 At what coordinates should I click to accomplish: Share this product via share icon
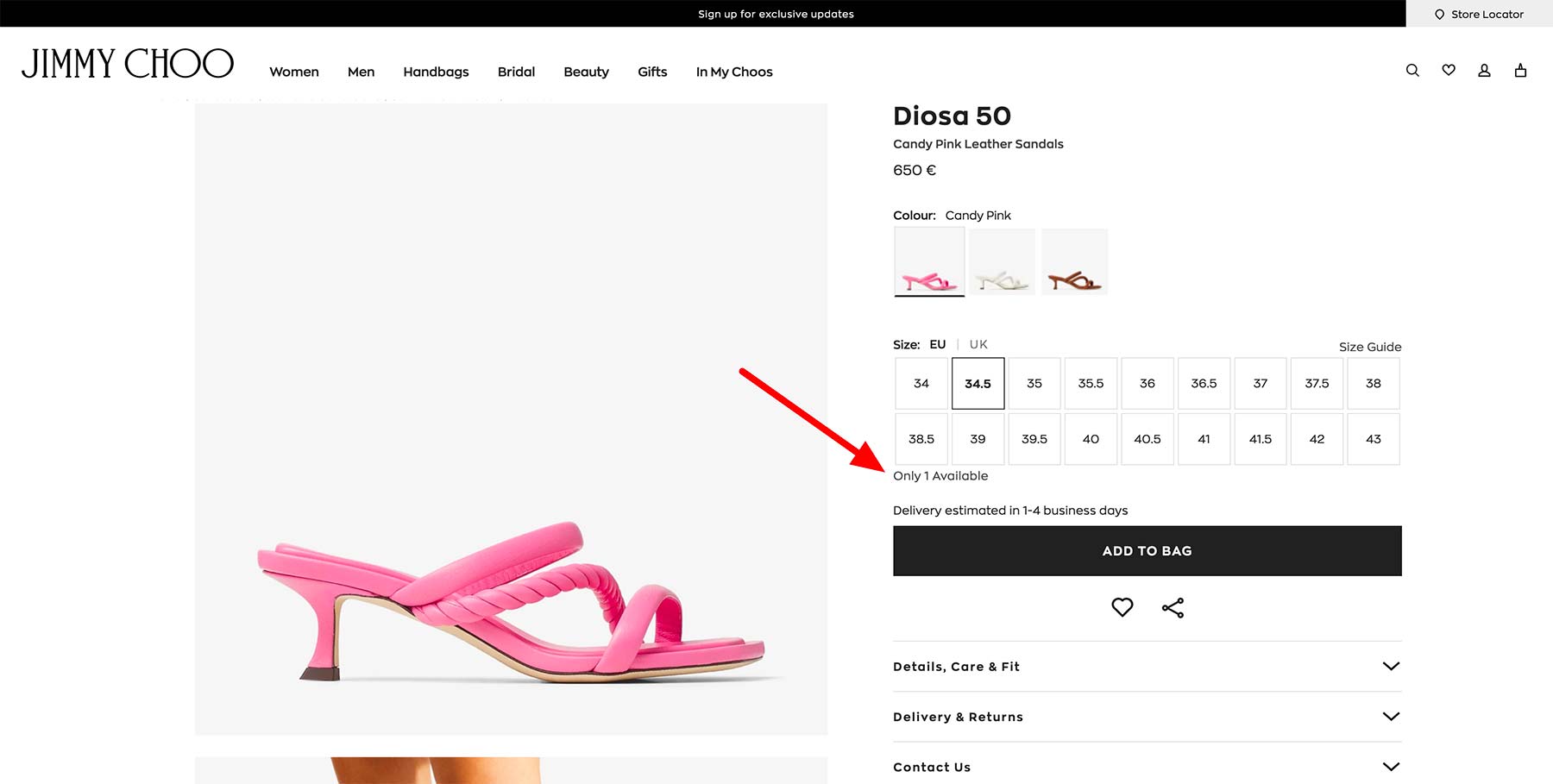pos(1173,608)
